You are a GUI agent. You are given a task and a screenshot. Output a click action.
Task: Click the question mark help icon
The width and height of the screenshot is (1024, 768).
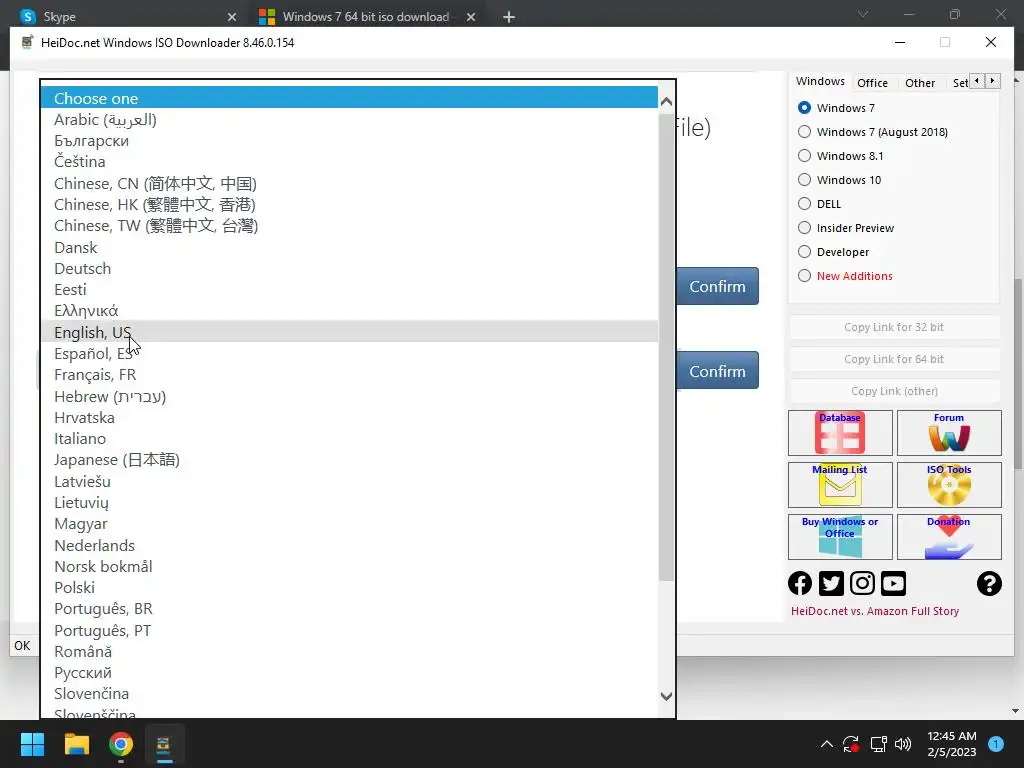pyautogui.click(x=989, y=583)
